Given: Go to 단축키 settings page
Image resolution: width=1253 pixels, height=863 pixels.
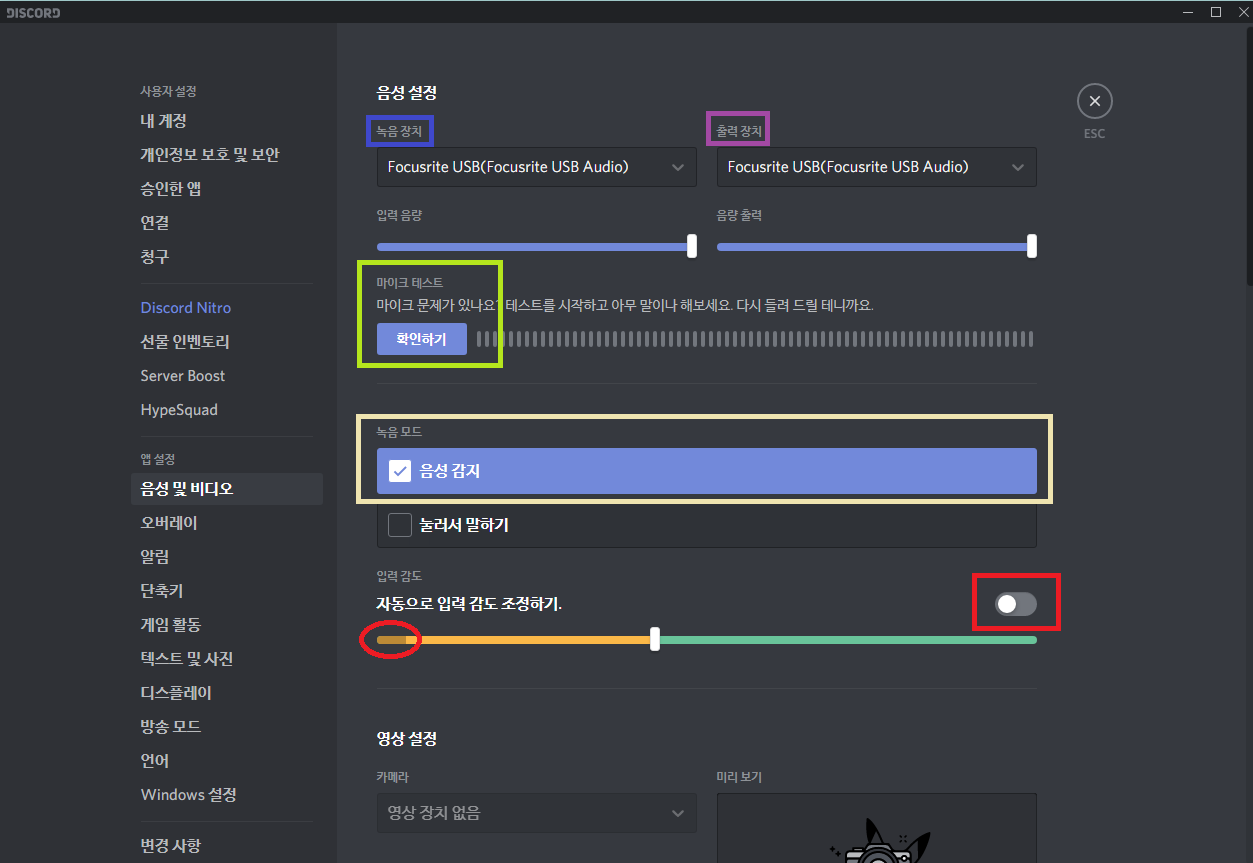Looking at the screenshot, I should point(161,590).
